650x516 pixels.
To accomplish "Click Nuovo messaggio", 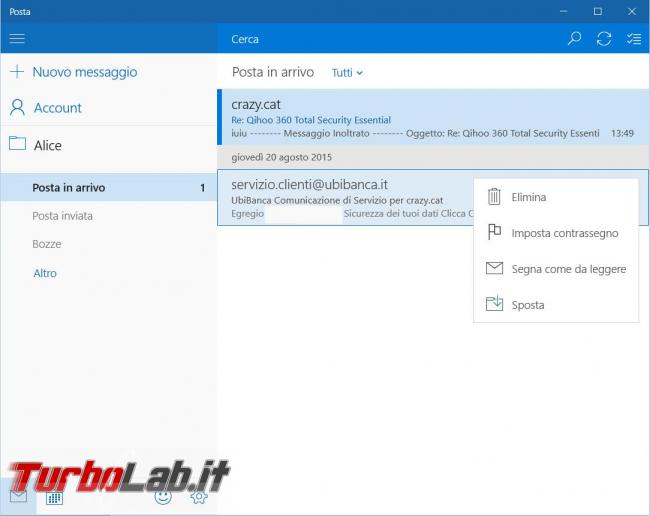I will [85, 72].
